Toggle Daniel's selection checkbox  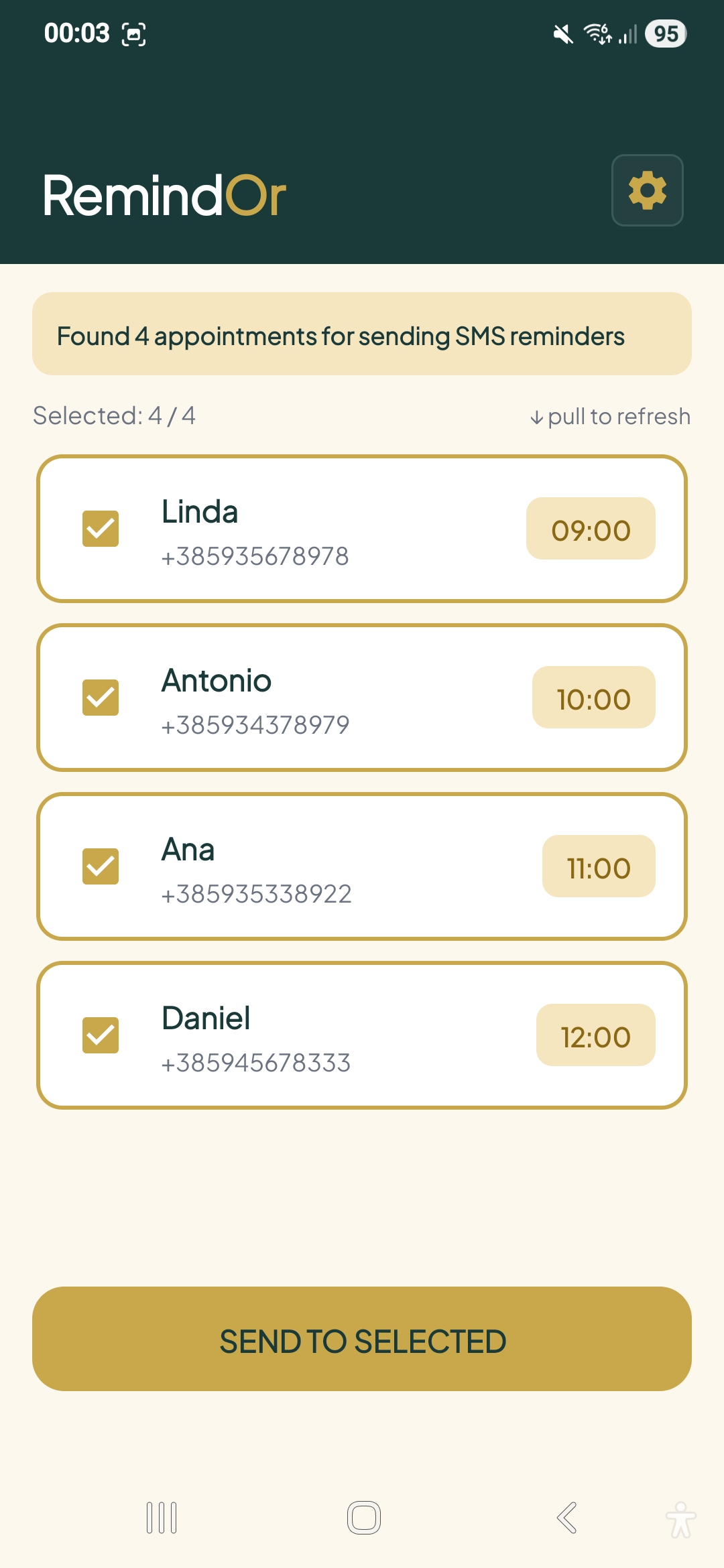pos(101,1035)
